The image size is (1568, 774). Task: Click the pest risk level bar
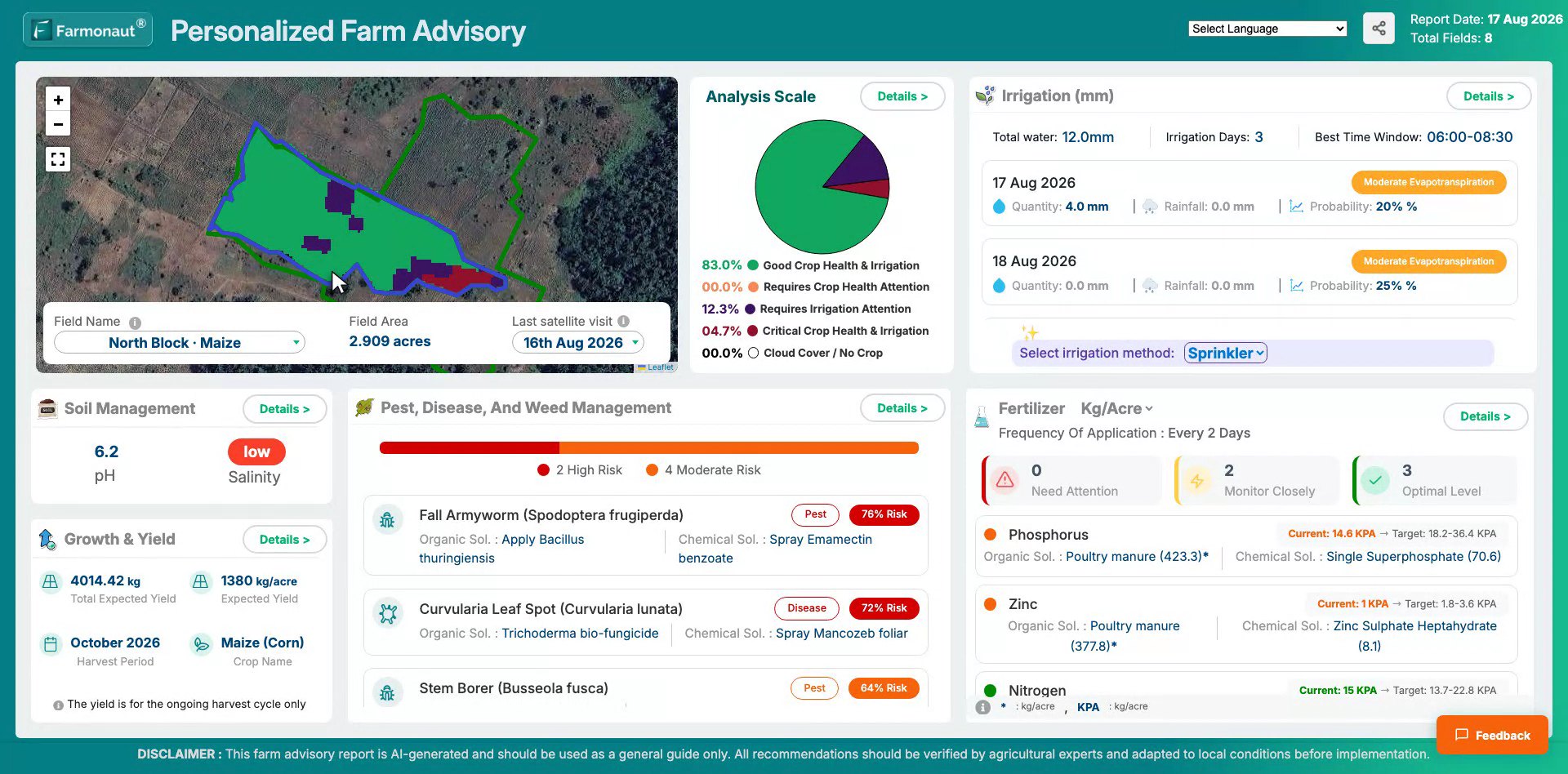pos(649,447)
